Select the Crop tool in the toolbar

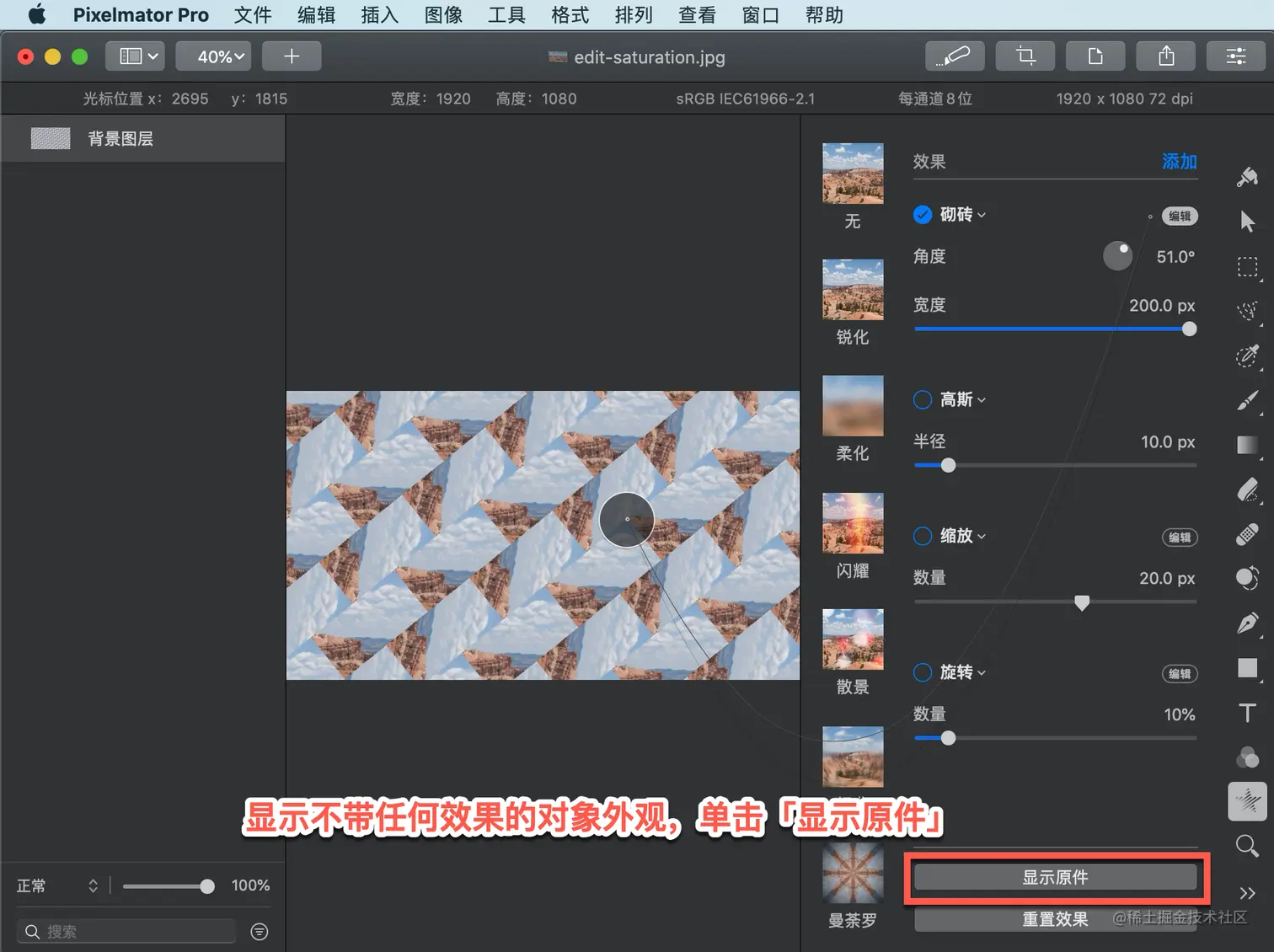(1025, 56)
